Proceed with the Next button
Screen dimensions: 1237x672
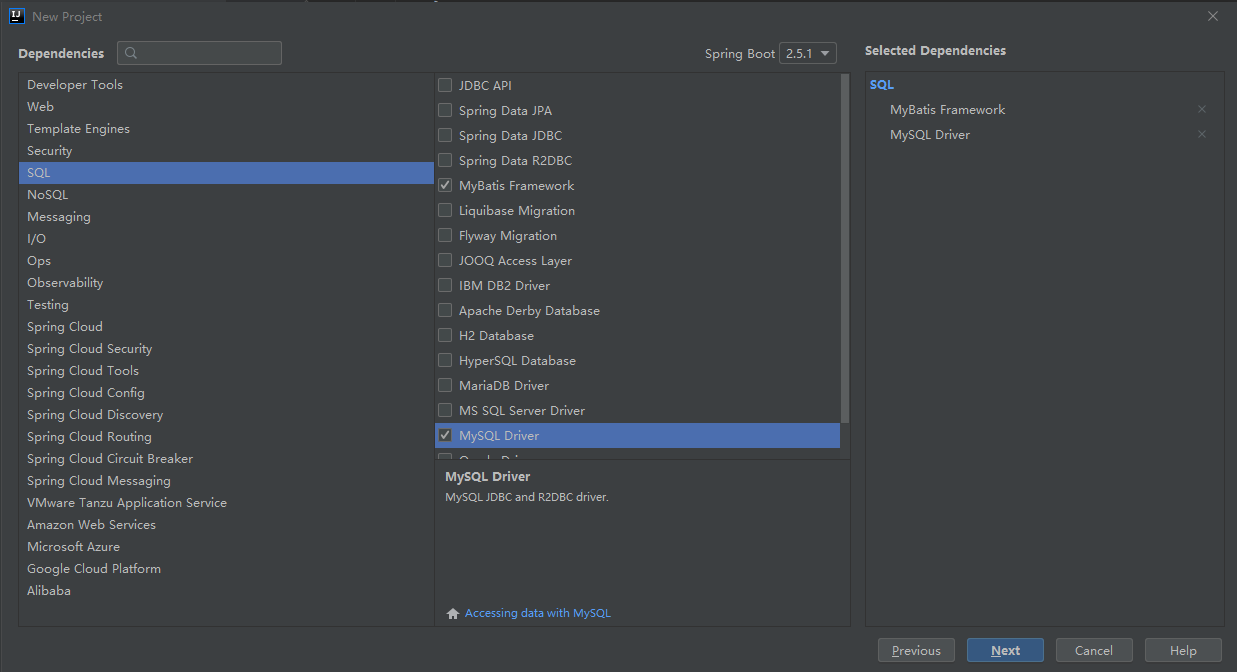[x=1005, y=650]
